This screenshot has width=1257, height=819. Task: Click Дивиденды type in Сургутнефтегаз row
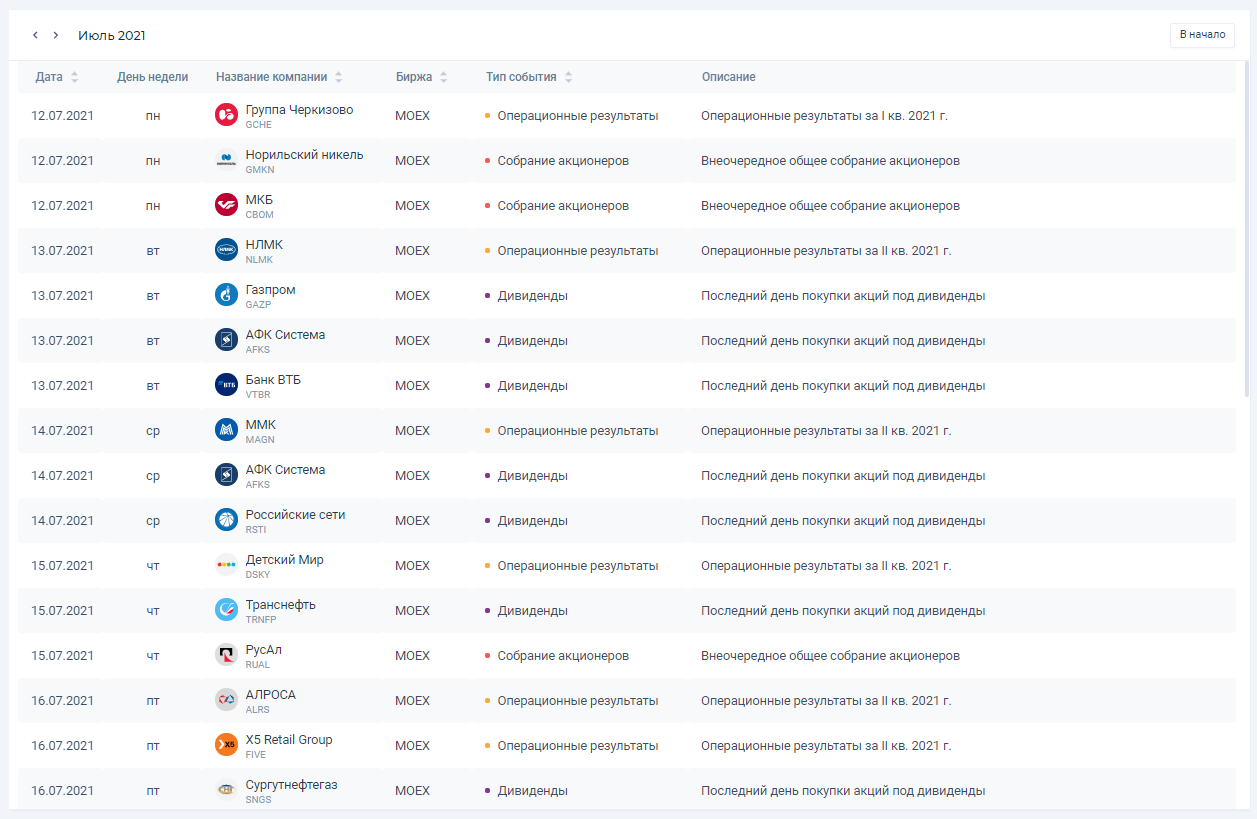pos(533,790)
